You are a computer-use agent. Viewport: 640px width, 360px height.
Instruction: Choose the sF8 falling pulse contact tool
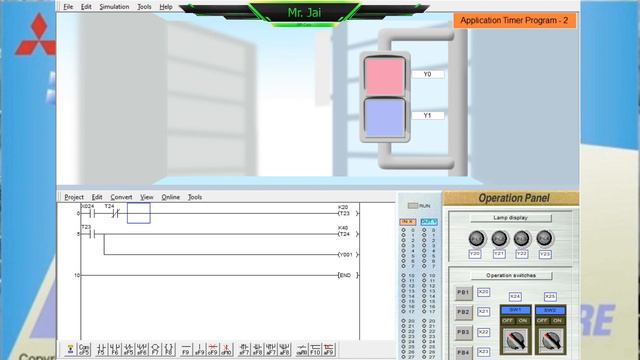258,349
